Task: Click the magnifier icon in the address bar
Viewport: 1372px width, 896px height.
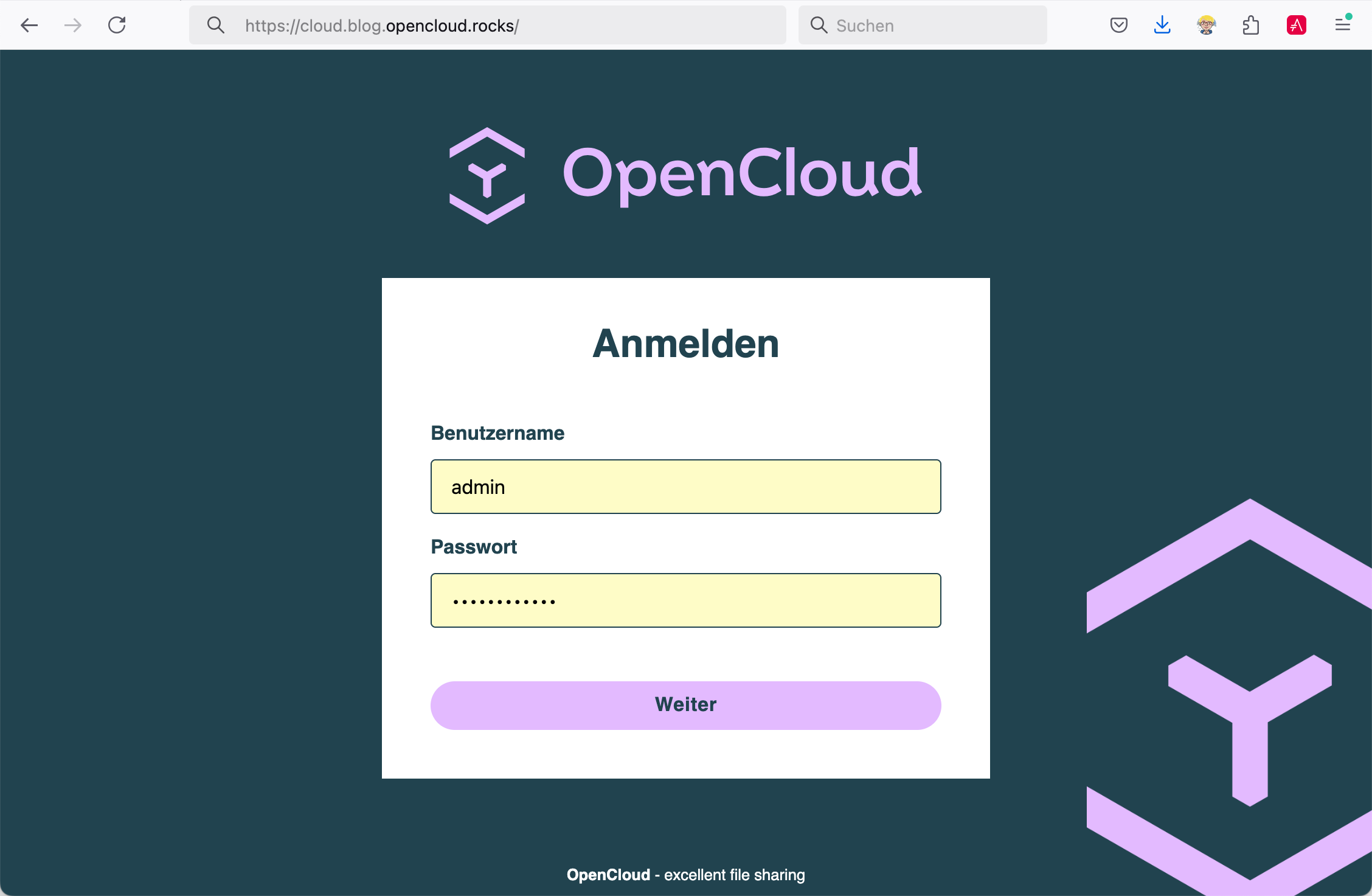Action: coord(216,25)
